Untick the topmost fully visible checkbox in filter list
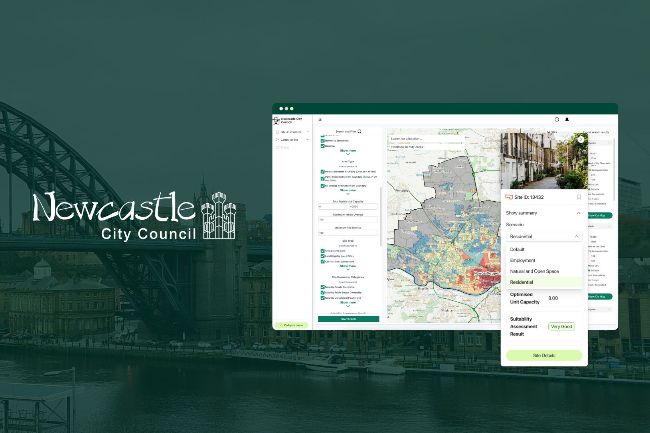650x433 pixels. tap(323, 141)
